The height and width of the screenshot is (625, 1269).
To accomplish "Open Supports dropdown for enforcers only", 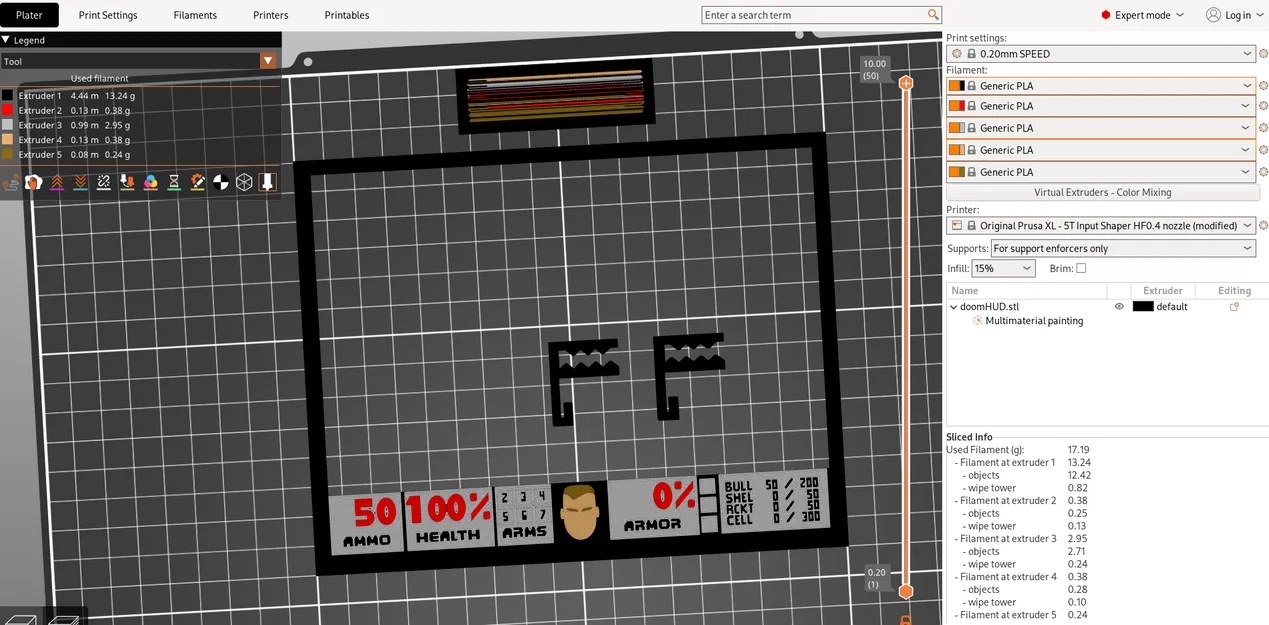I will (x=1122, y=248).
